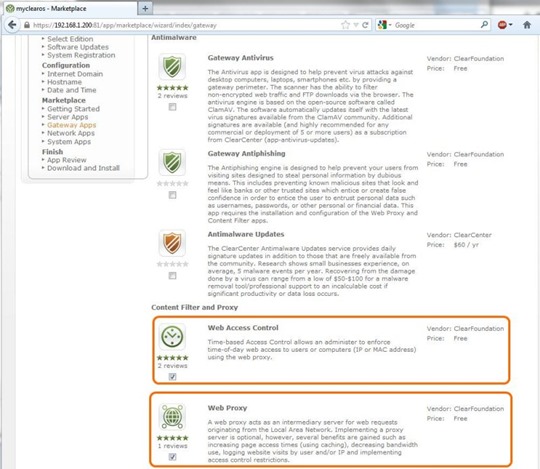This screenshot has width=540, height=469.
Task: Click the padlock icon in address bar
Action: (x=27, y=25)
